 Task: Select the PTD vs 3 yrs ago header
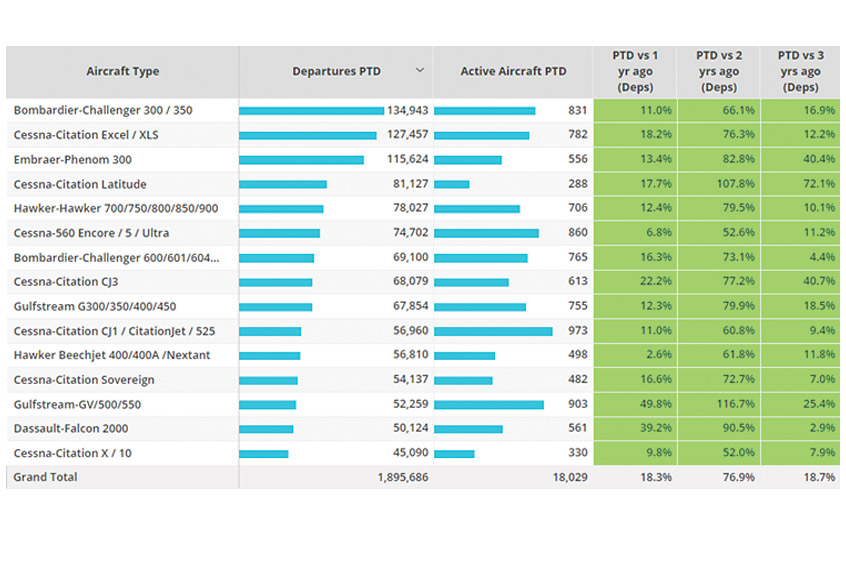(x=801, y=71)
